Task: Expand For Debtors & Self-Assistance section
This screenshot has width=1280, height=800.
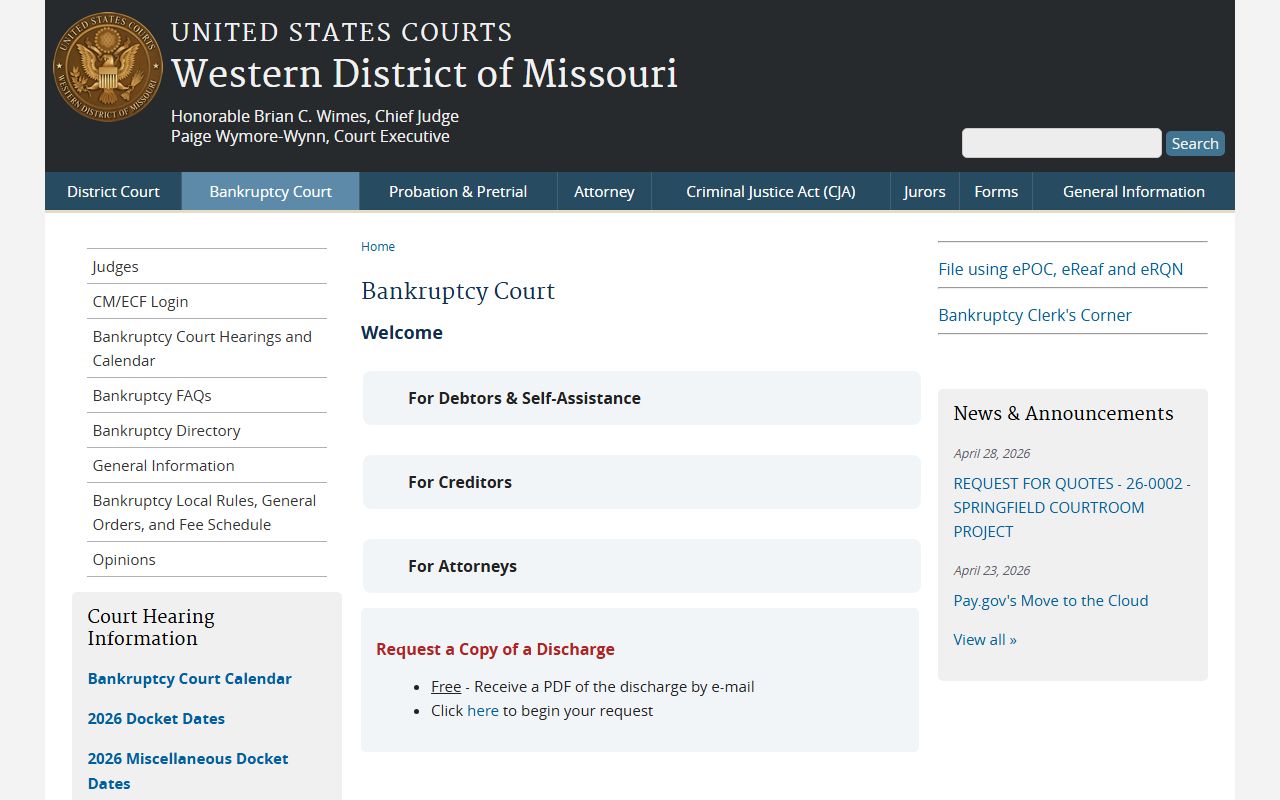Action: click(641, 398)
